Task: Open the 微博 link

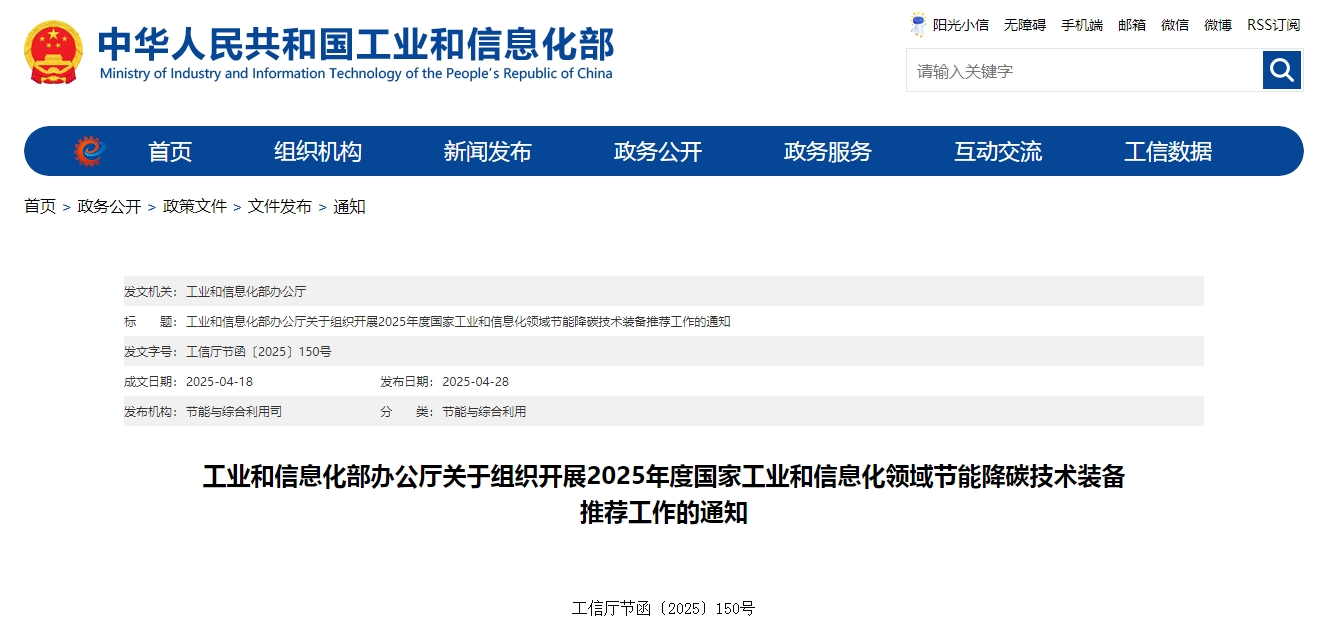Action: pos(1218,25)
